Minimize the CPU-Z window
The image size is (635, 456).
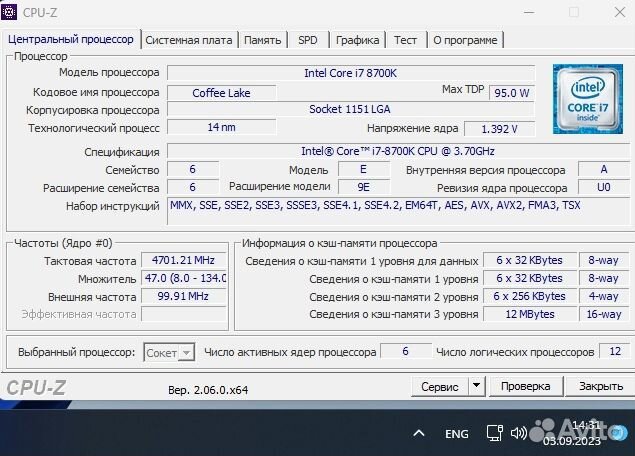529,12
